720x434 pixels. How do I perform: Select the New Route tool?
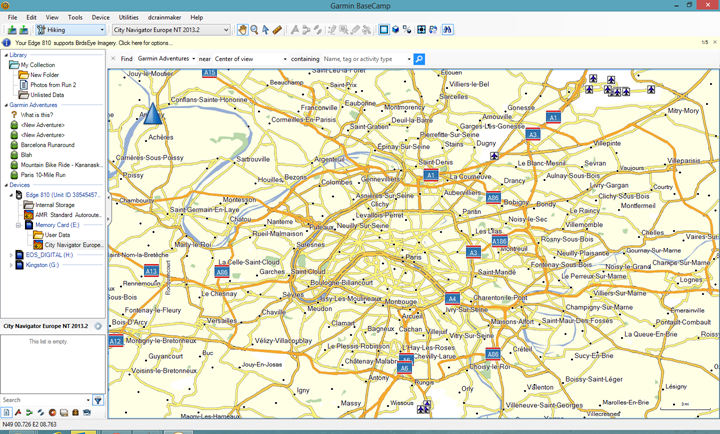point(306,30)
